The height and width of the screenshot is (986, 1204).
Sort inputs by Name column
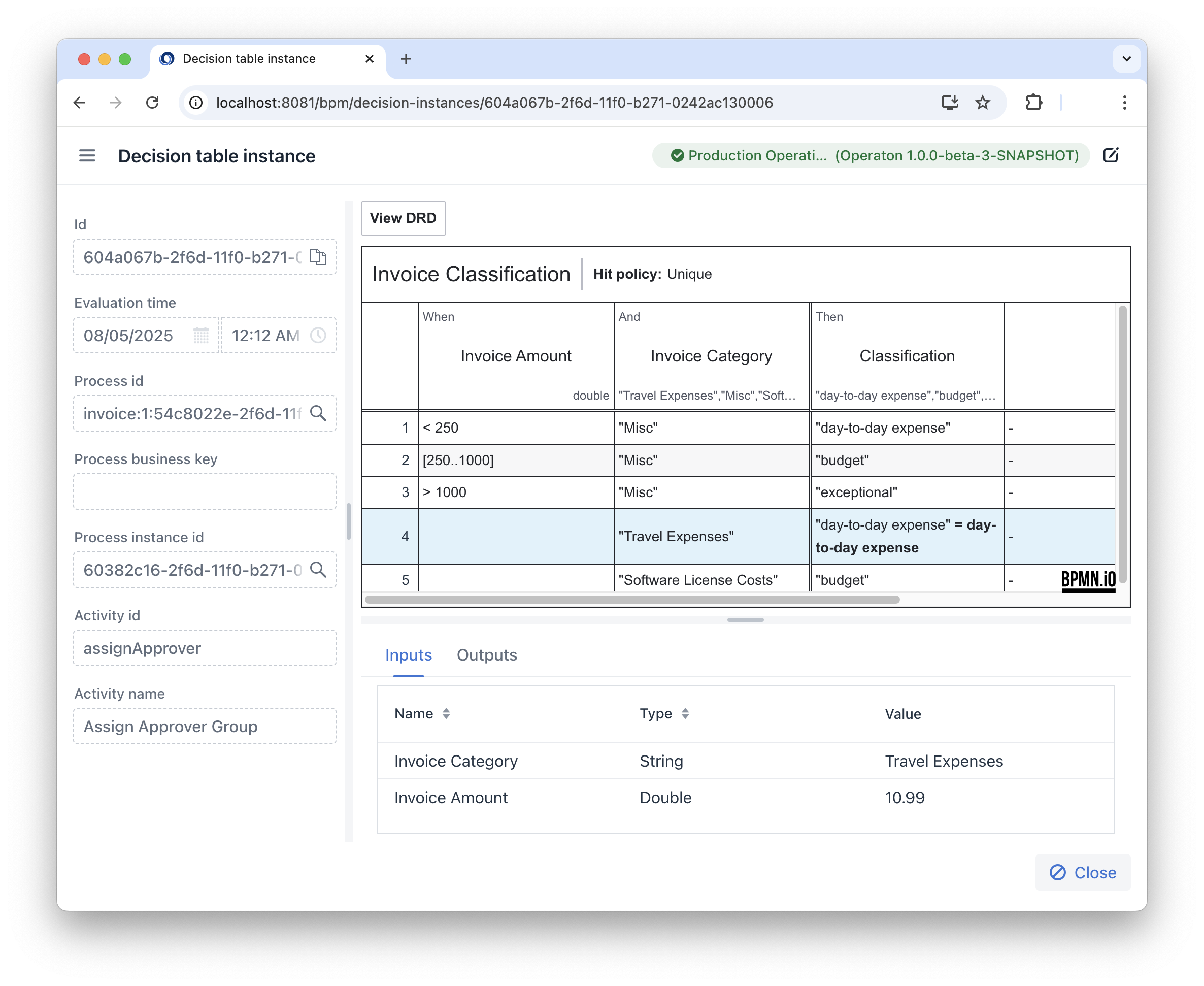click(x=446, y=714)
